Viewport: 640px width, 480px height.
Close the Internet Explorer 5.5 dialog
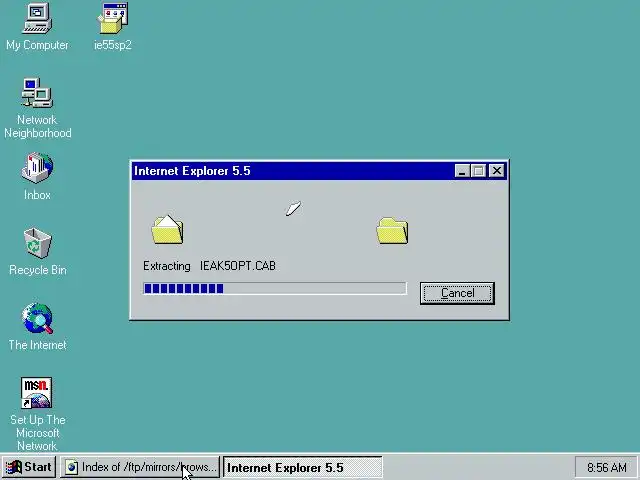click(x=497, y=171)
